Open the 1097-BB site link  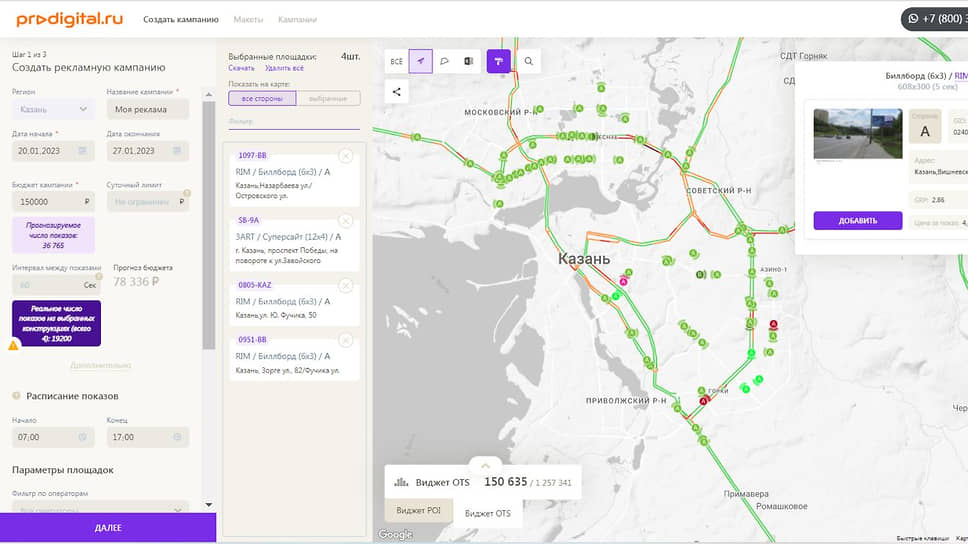[x=252, y=156]
